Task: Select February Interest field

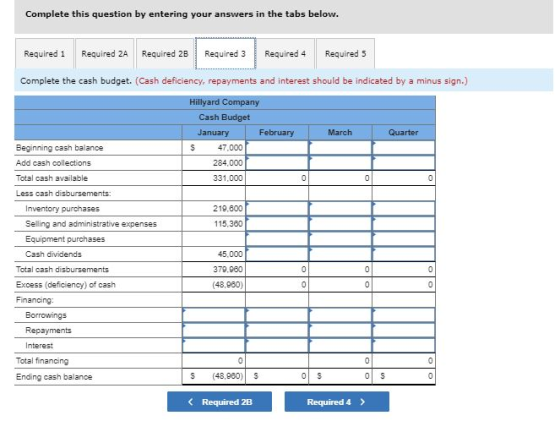Action: point(277,345)
